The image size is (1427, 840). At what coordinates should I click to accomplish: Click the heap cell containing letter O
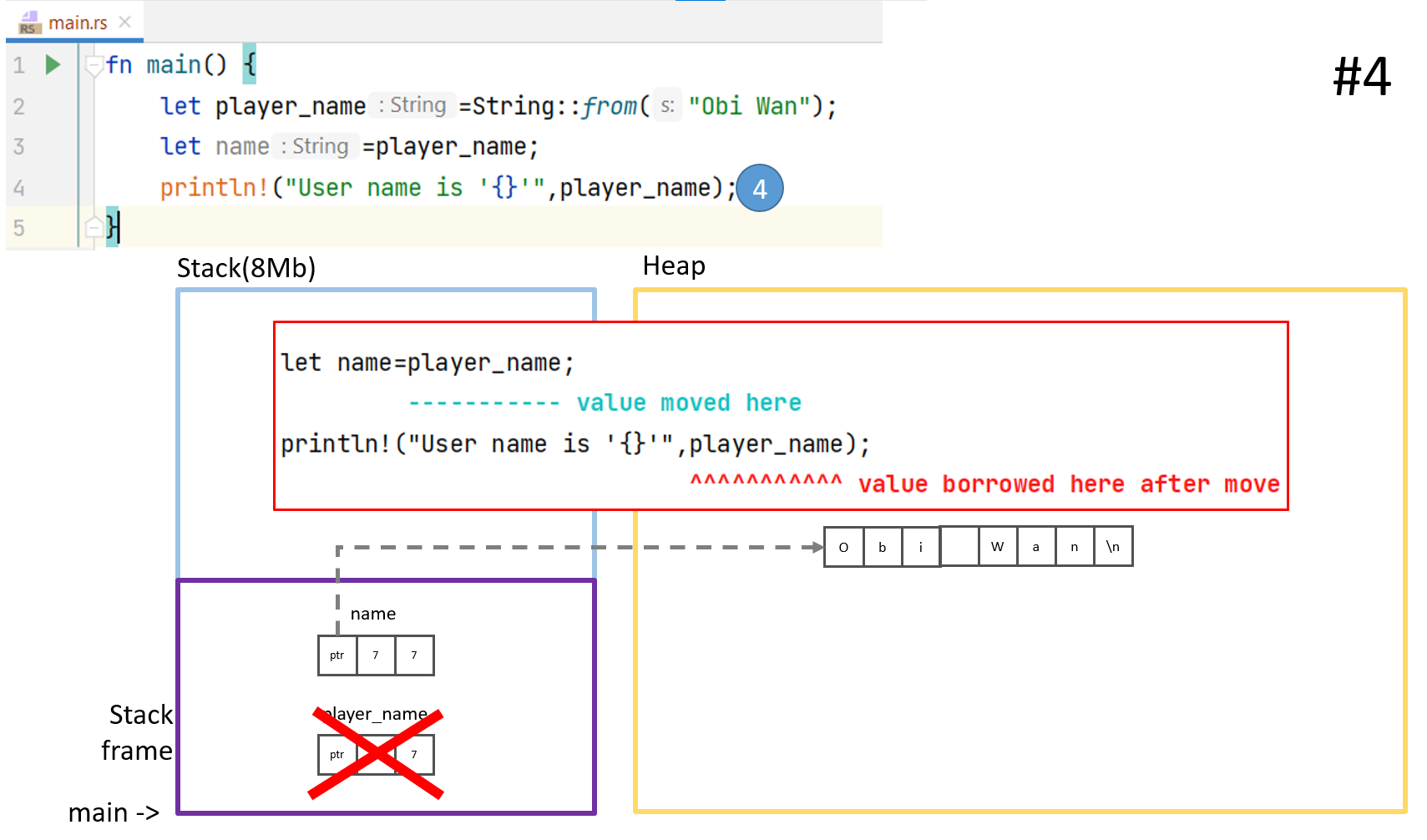pyautogui.click(x=843, y=547)
